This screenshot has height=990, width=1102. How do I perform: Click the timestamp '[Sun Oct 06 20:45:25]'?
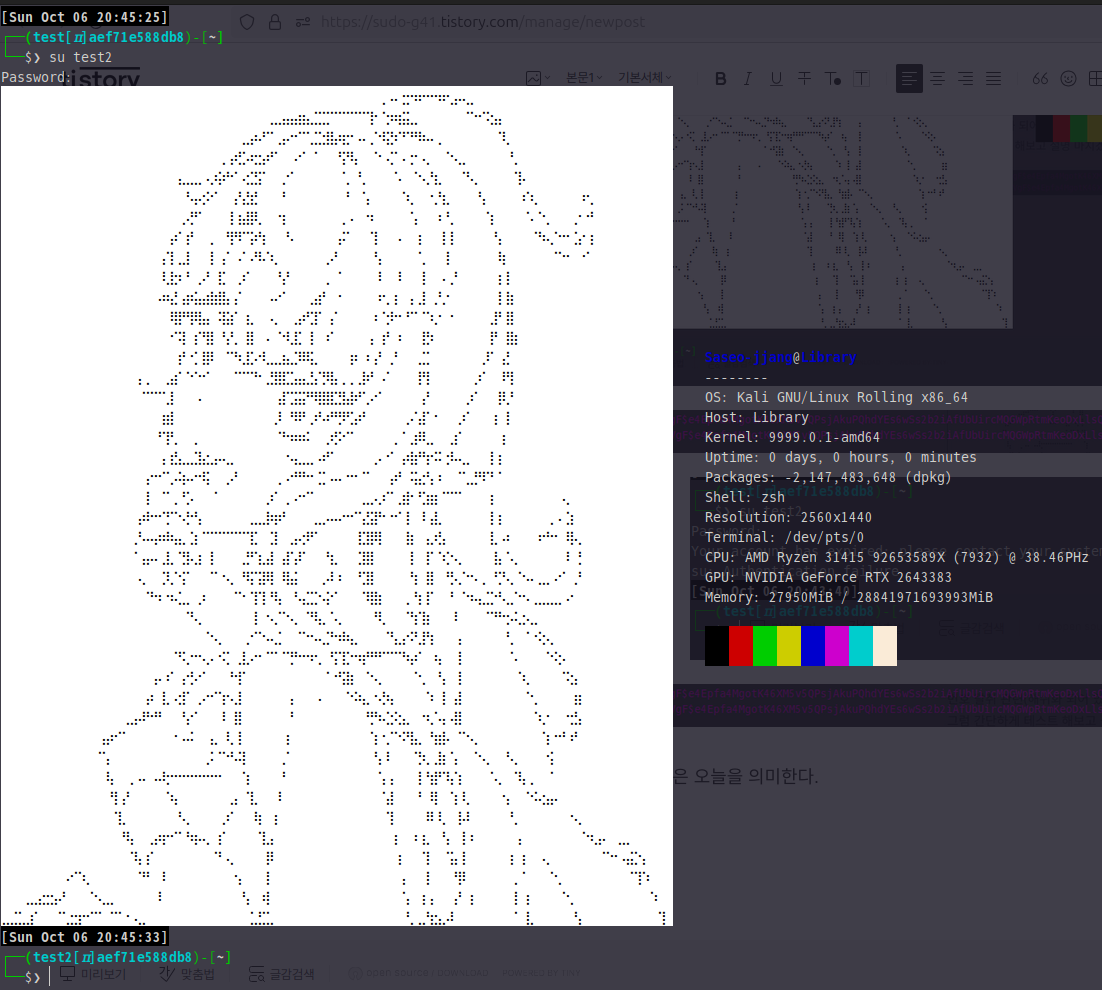coord(85,17)
